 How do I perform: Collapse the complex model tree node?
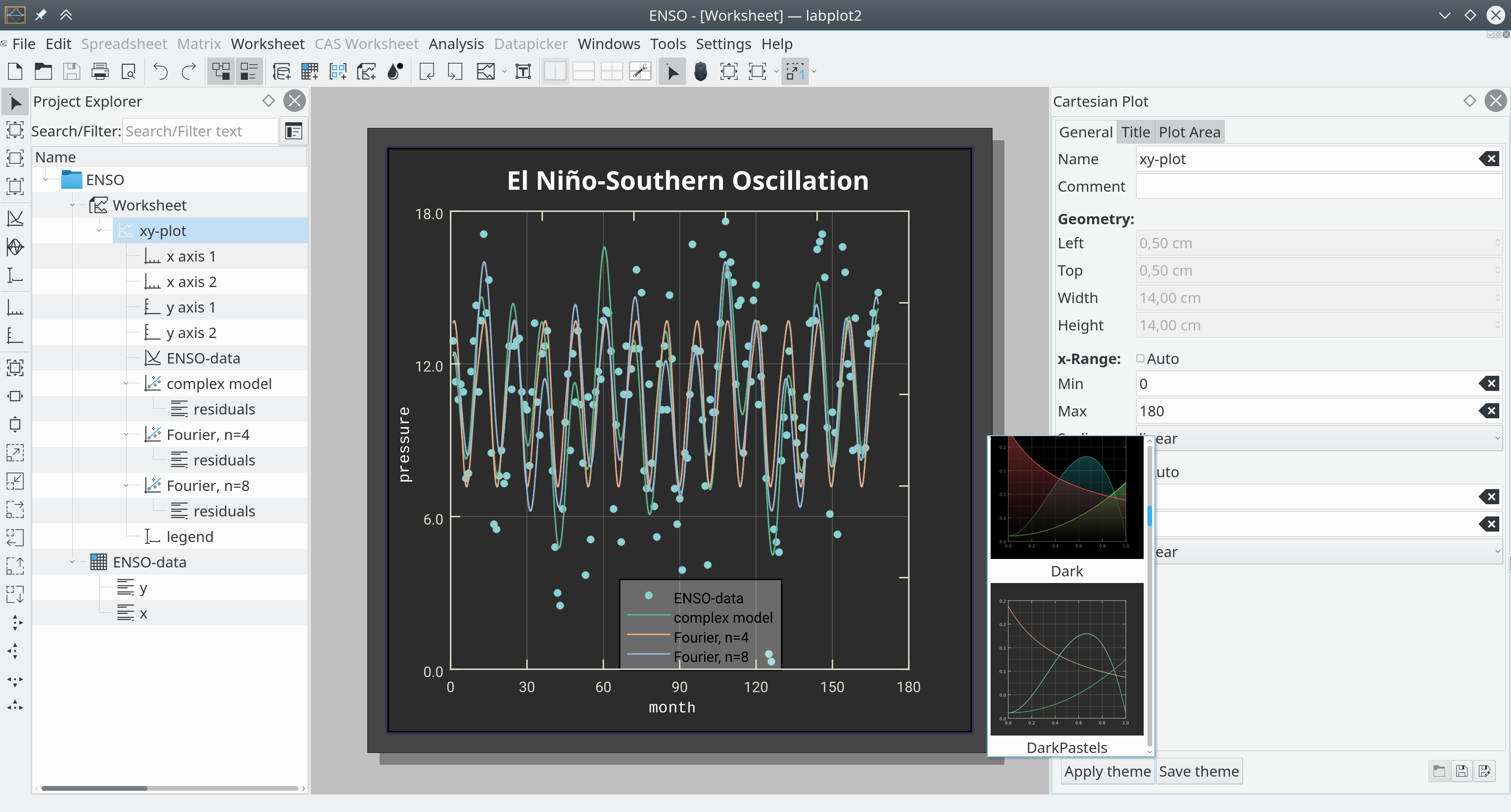[127, 384]
